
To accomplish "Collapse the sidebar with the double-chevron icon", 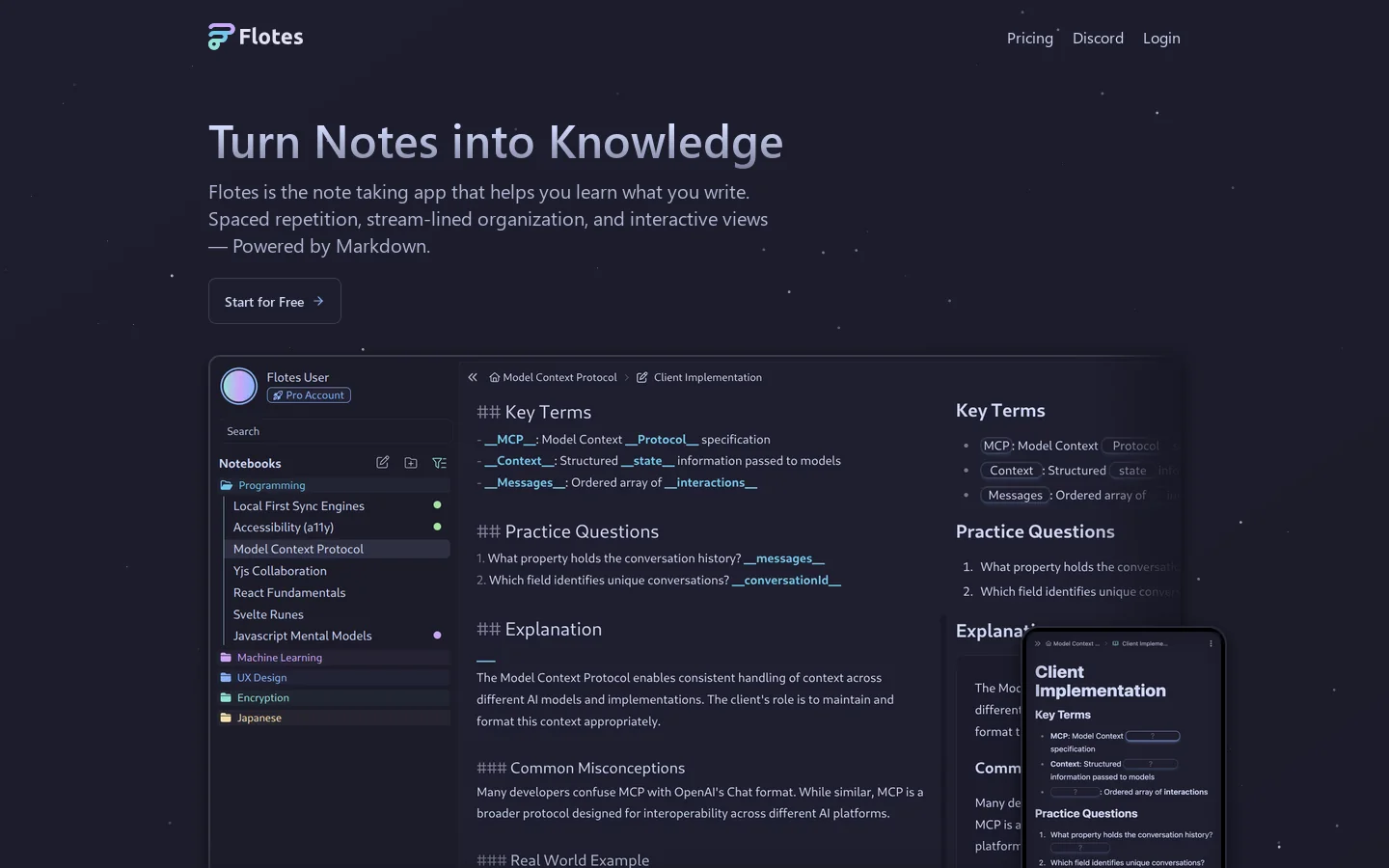I will [473, 377].
